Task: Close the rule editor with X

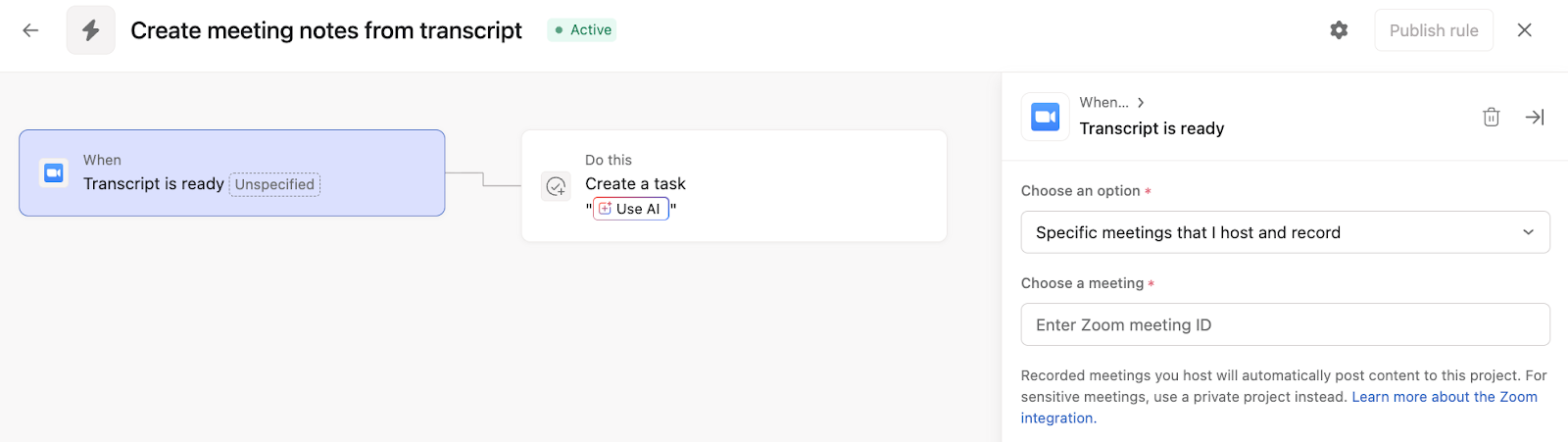Action: 1524,30
